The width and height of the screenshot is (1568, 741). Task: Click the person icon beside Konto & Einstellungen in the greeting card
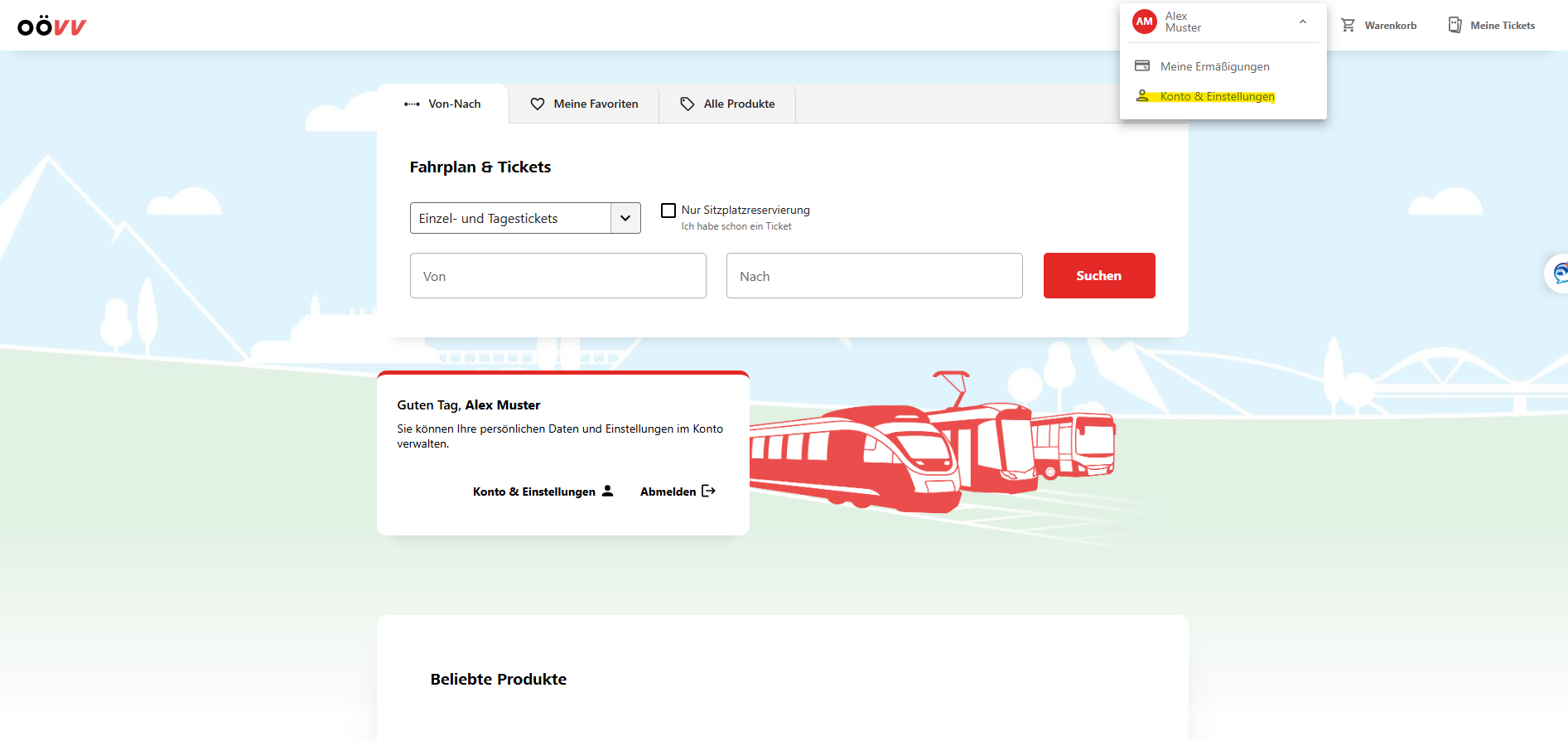607,491
